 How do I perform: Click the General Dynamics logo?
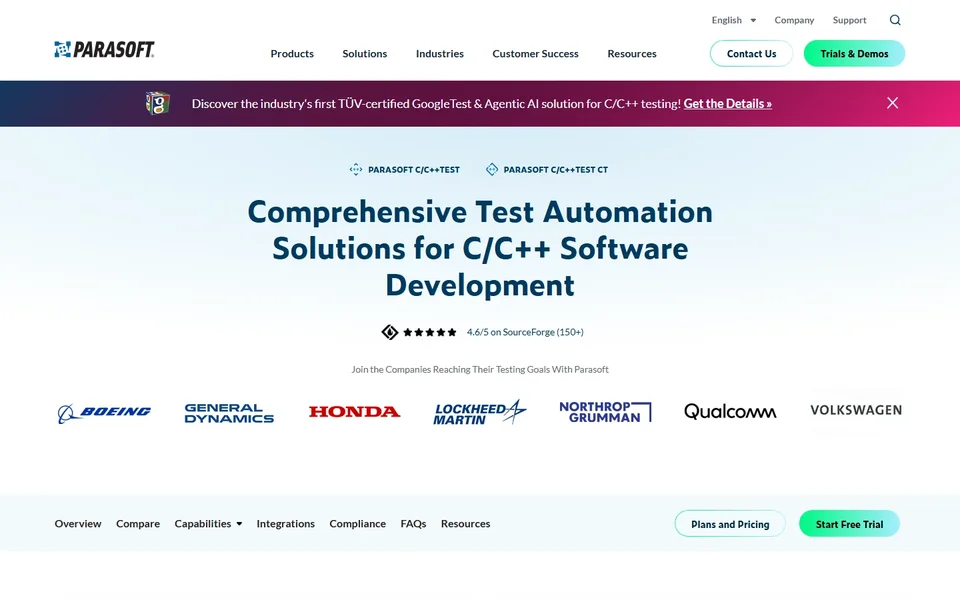[229, 413]
